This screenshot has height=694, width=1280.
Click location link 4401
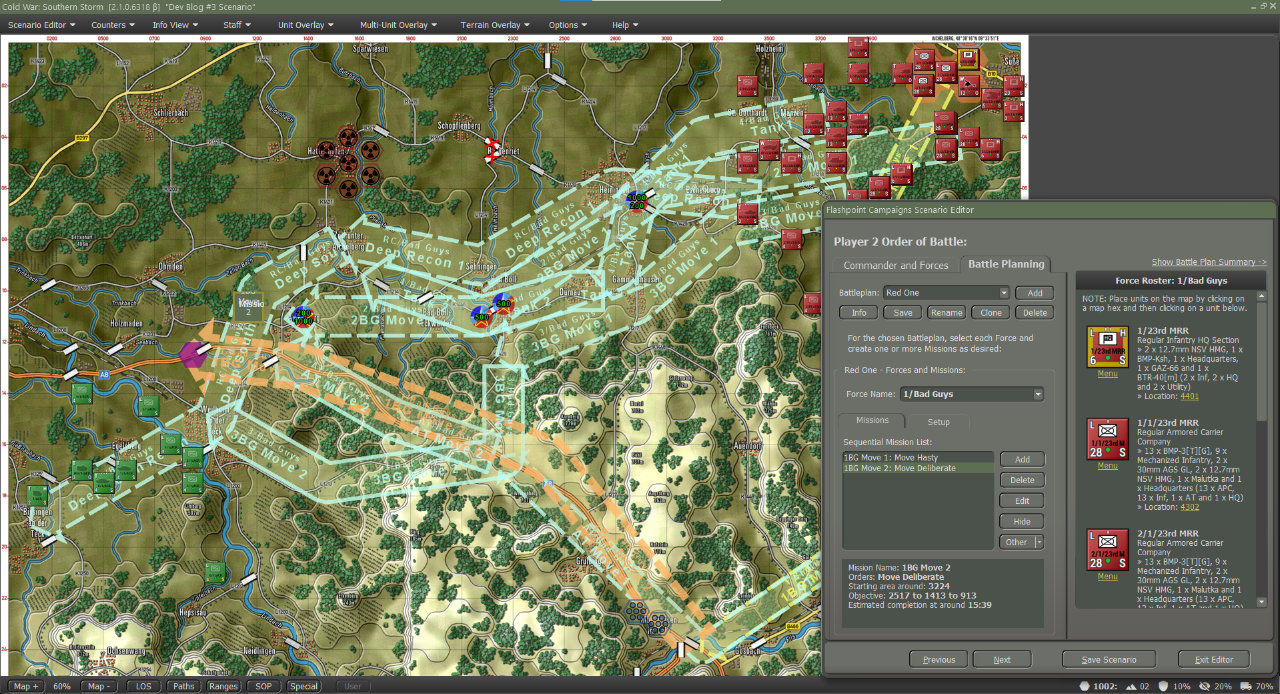pyautogui.click(x=1189, y=397)
